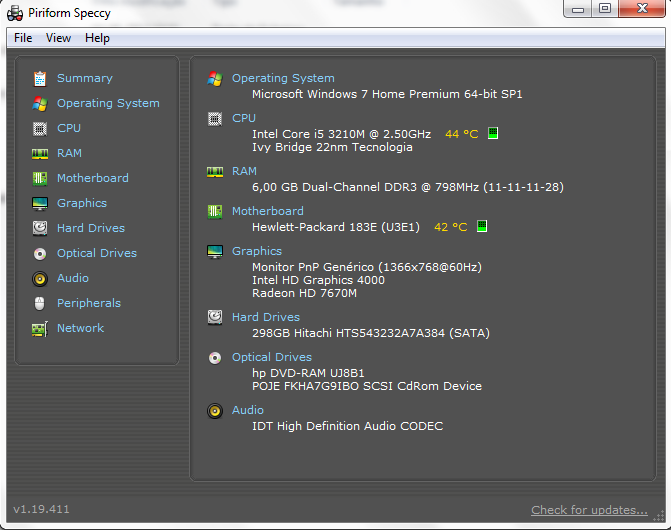Show the RAM section from sidebar
The height and width of the screenshot is (530, 671).
click(69, 153)
